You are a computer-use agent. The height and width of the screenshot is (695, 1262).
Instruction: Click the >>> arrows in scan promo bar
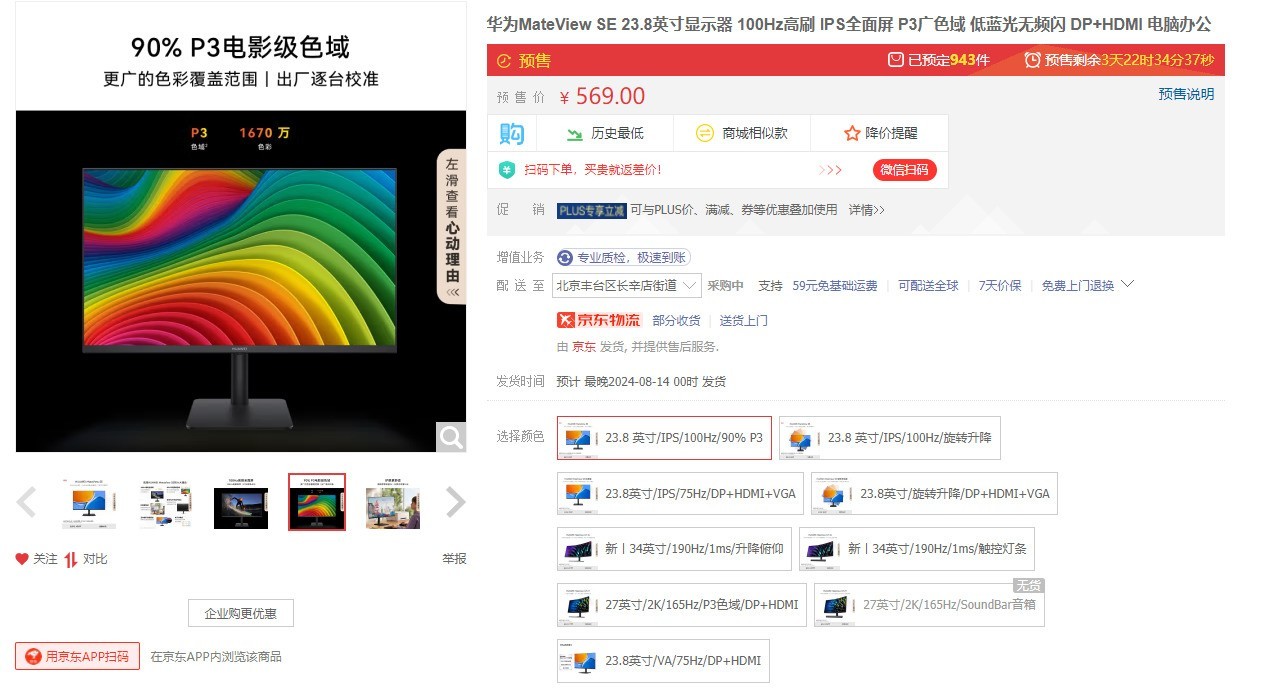pyautogui.click(x=831, y=170)
